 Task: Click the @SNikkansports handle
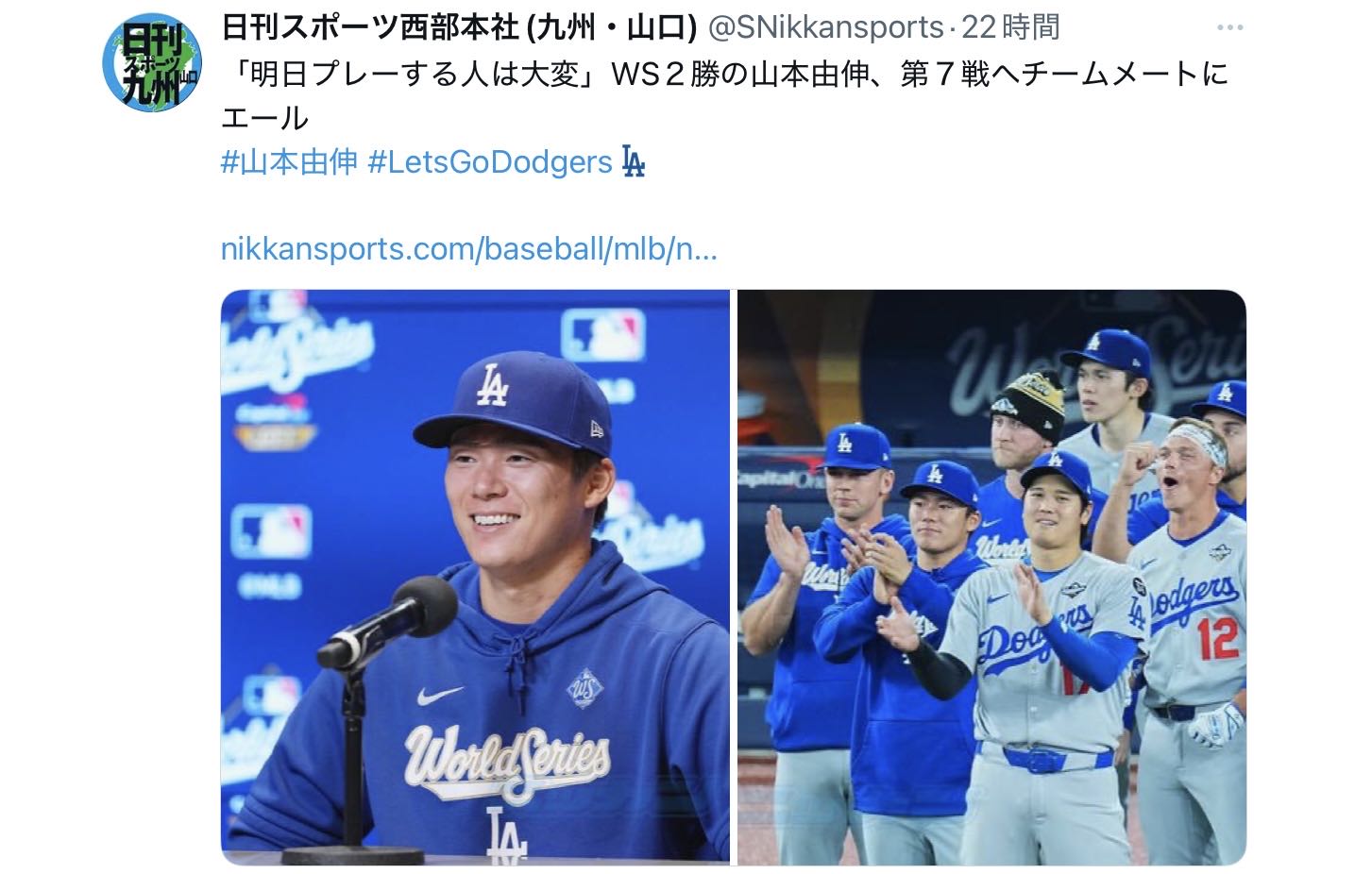pyautogui.click(x=826, y=27)
